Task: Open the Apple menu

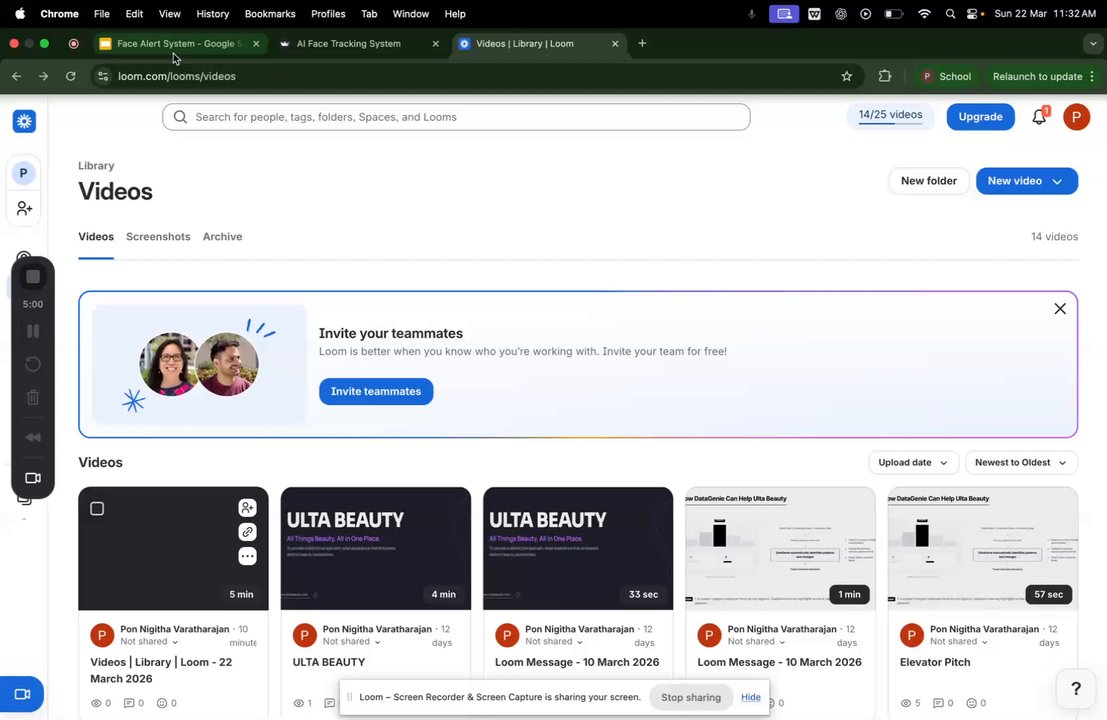Action: pyautogui.click(x=20, y=13)
